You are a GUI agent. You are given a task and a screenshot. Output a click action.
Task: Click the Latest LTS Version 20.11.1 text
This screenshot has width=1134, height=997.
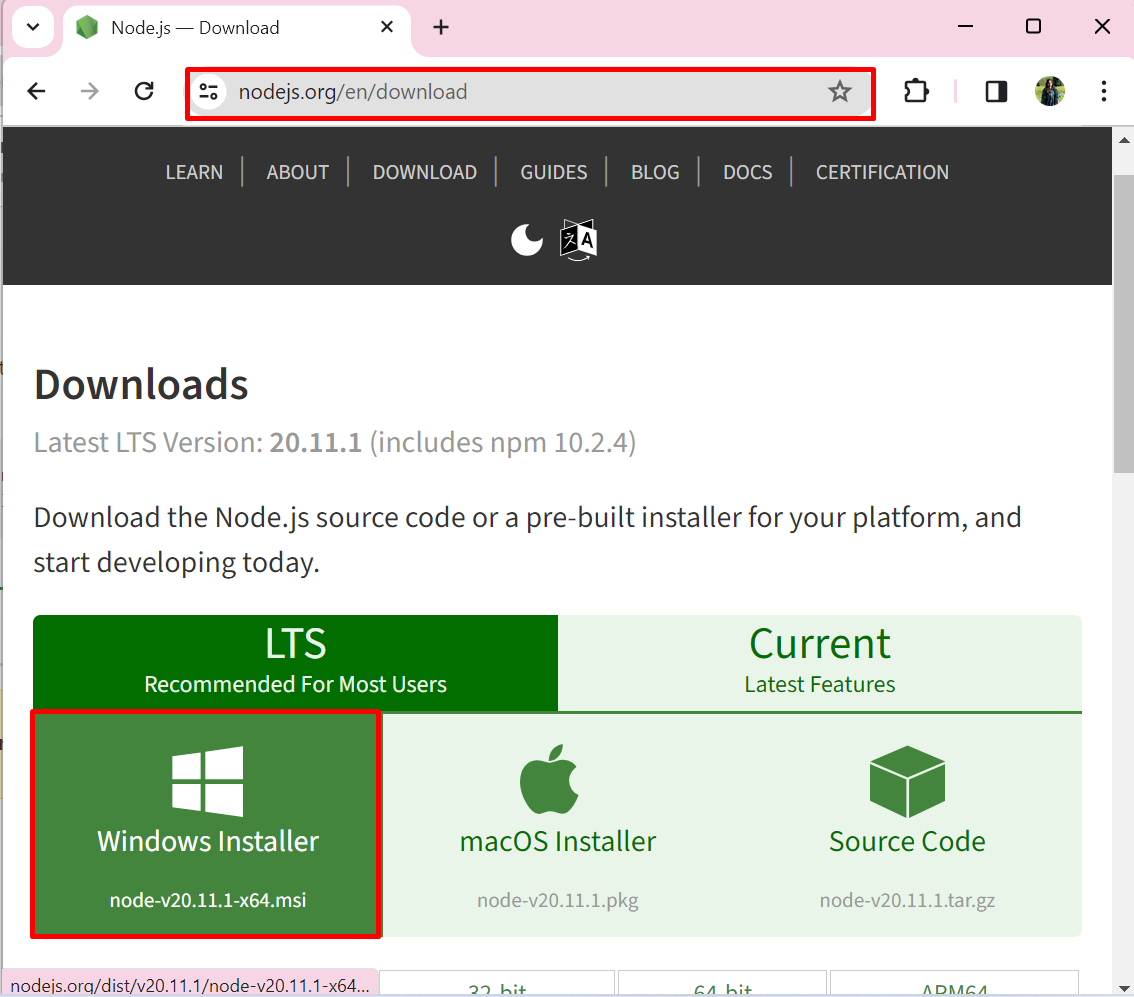(x=335, y=442)
